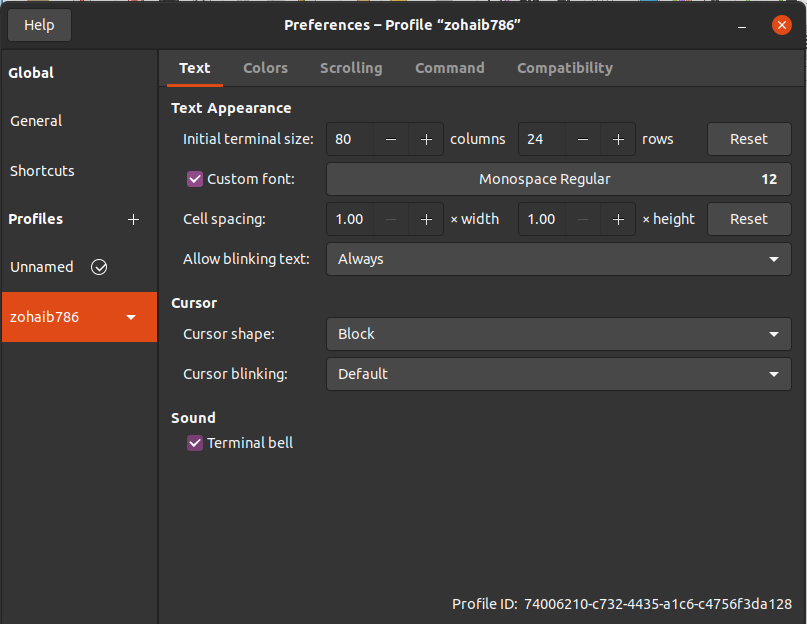807x624 pixels.
Task: Switch to the Colors tab
Action: click(265, 68)
